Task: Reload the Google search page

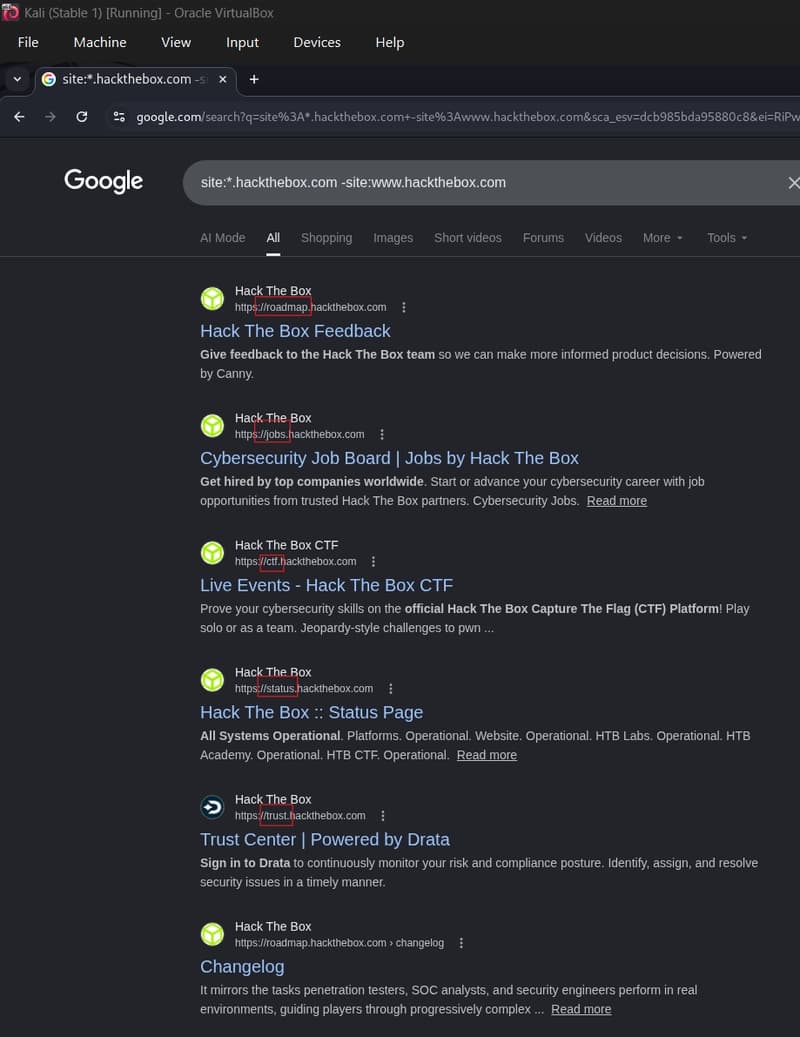Action: pos(82,117)
